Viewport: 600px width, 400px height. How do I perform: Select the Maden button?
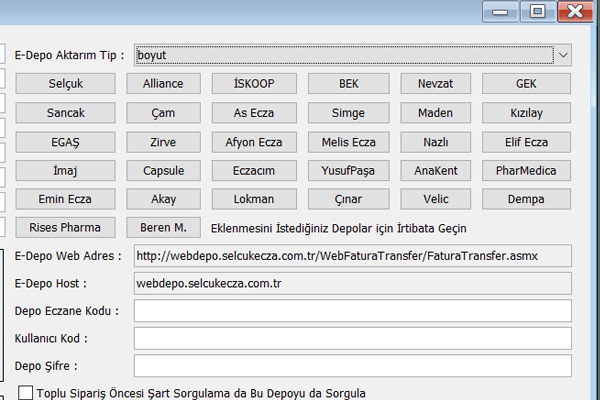(435, 113)
